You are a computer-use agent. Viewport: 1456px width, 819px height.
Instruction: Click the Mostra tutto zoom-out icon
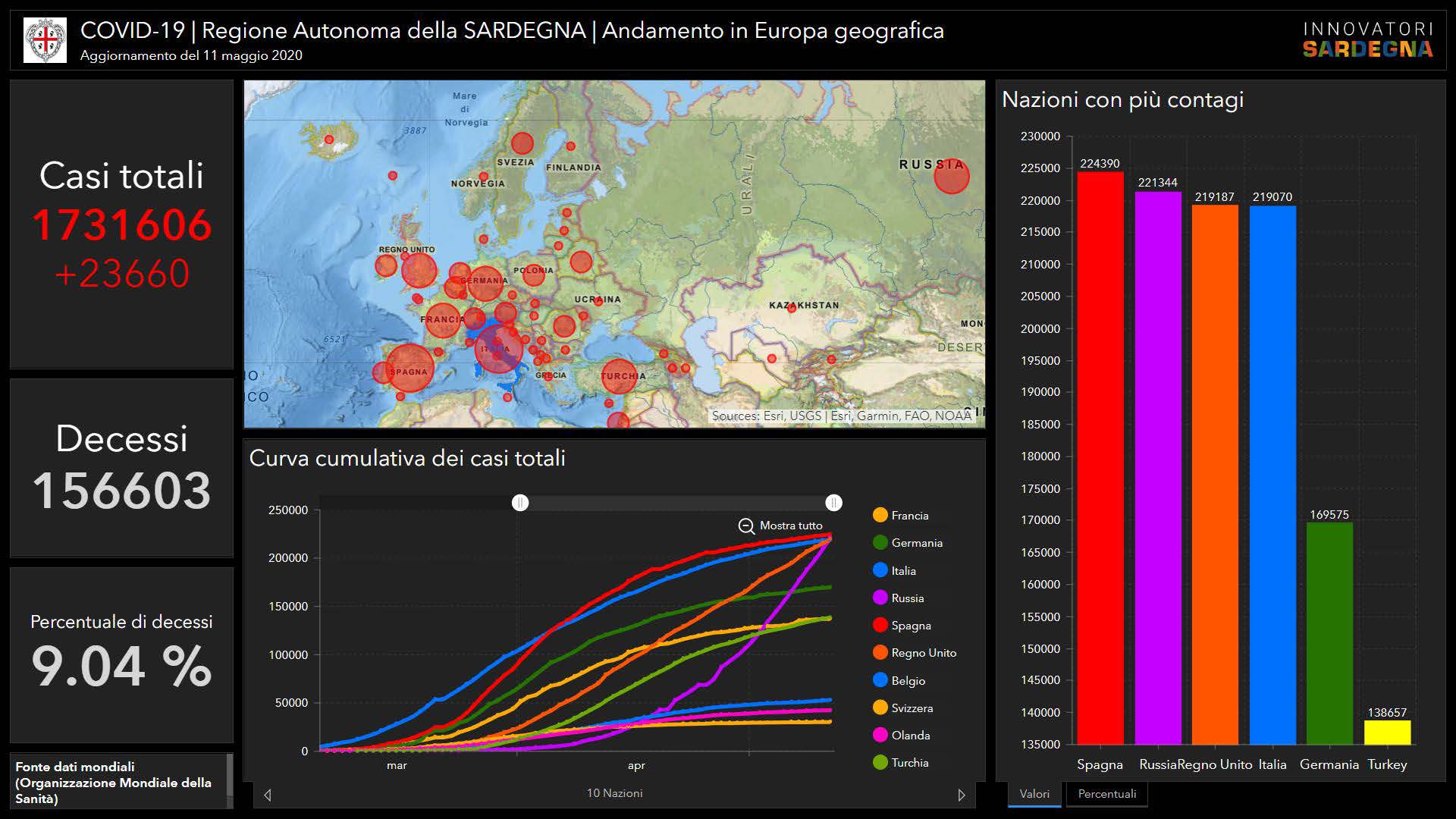(x=746, y=526)
